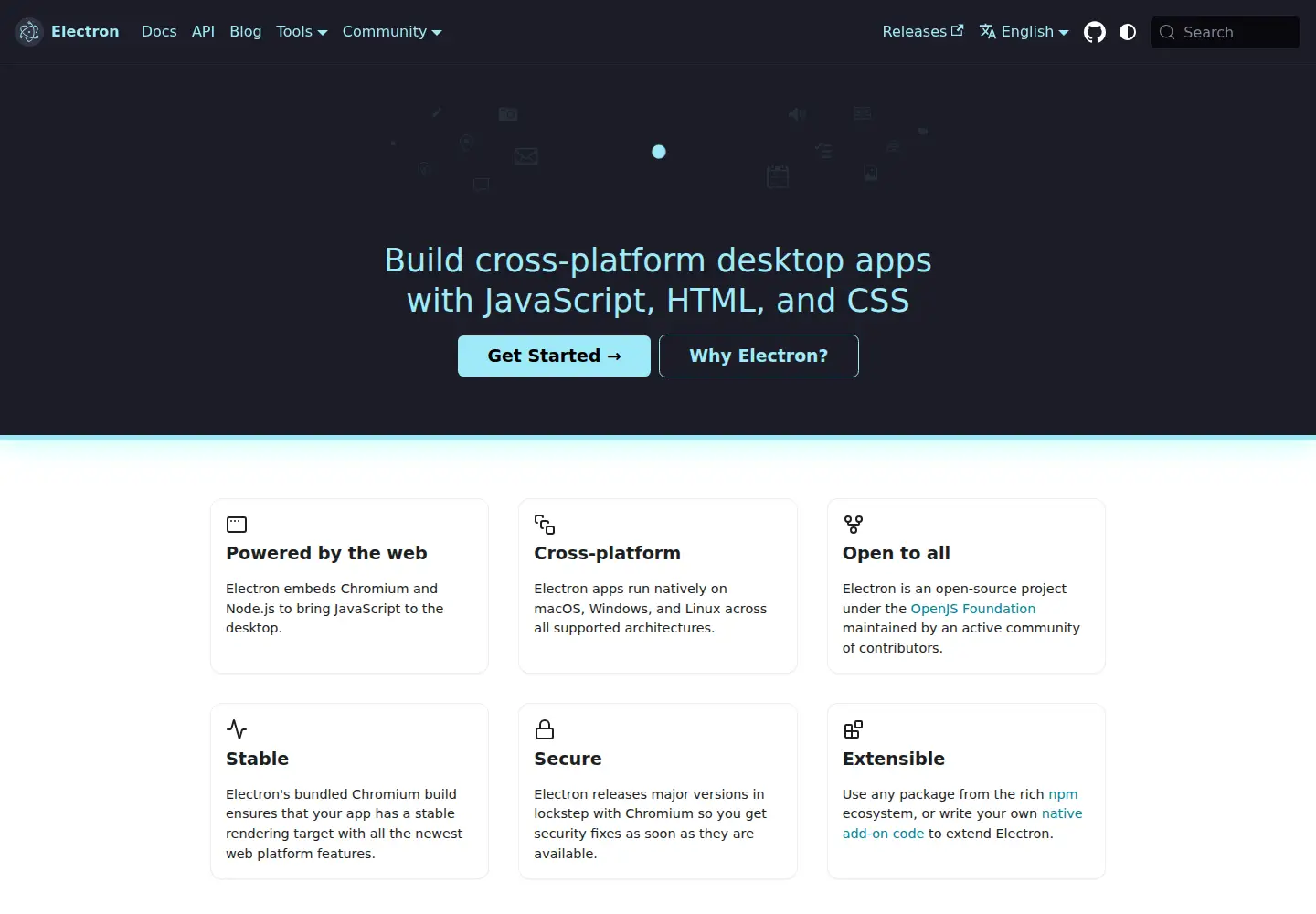Image resolution: width=1316 pixels, height=914 pixels.
Task: Click the Cross-platform card heading
Action: [x=607, y=553]
